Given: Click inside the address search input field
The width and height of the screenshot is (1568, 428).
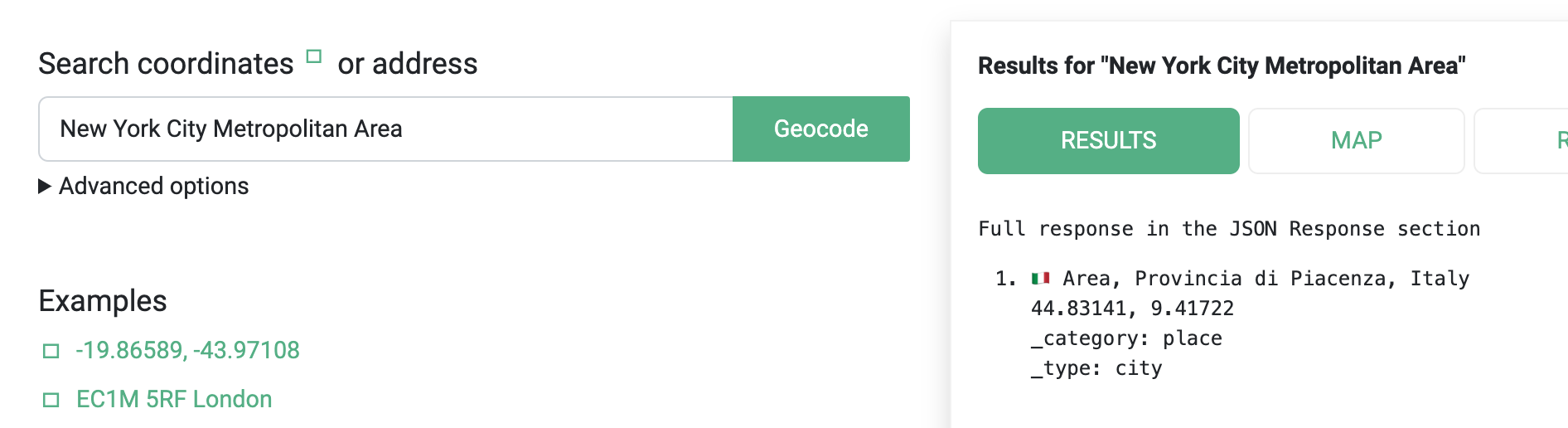Looking at the screenshot, I should click(x=385, y=129).
